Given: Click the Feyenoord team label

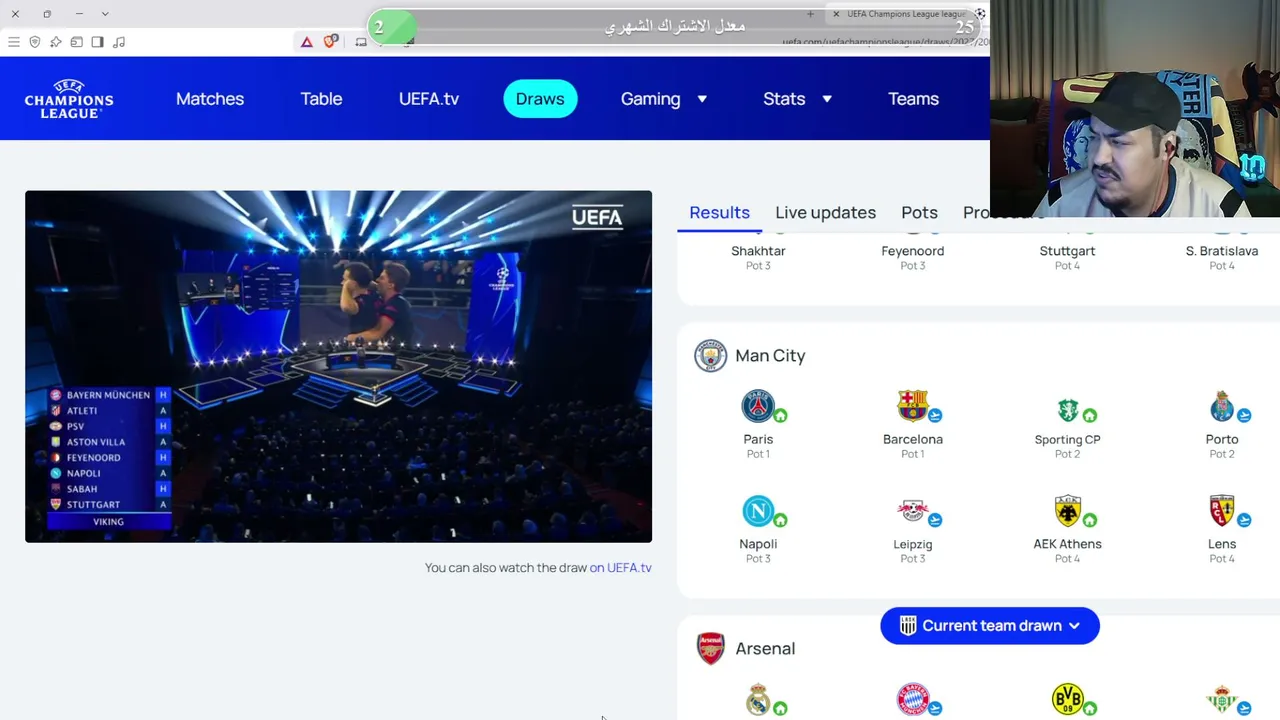Looking at the screenshot, I should [912, 251].
